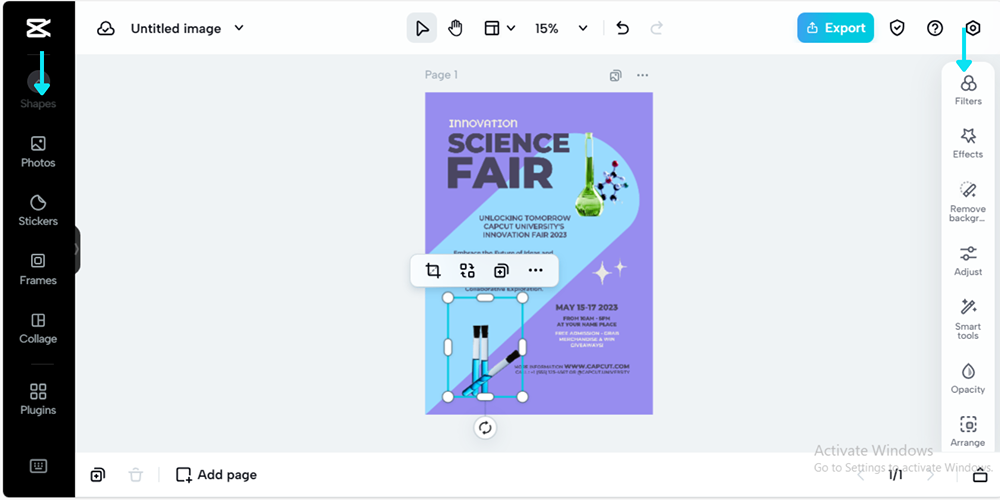The image size is (1000, 500).
Task: Click the WWW.CAPCUT.COM text
Action: coord(596,366)
